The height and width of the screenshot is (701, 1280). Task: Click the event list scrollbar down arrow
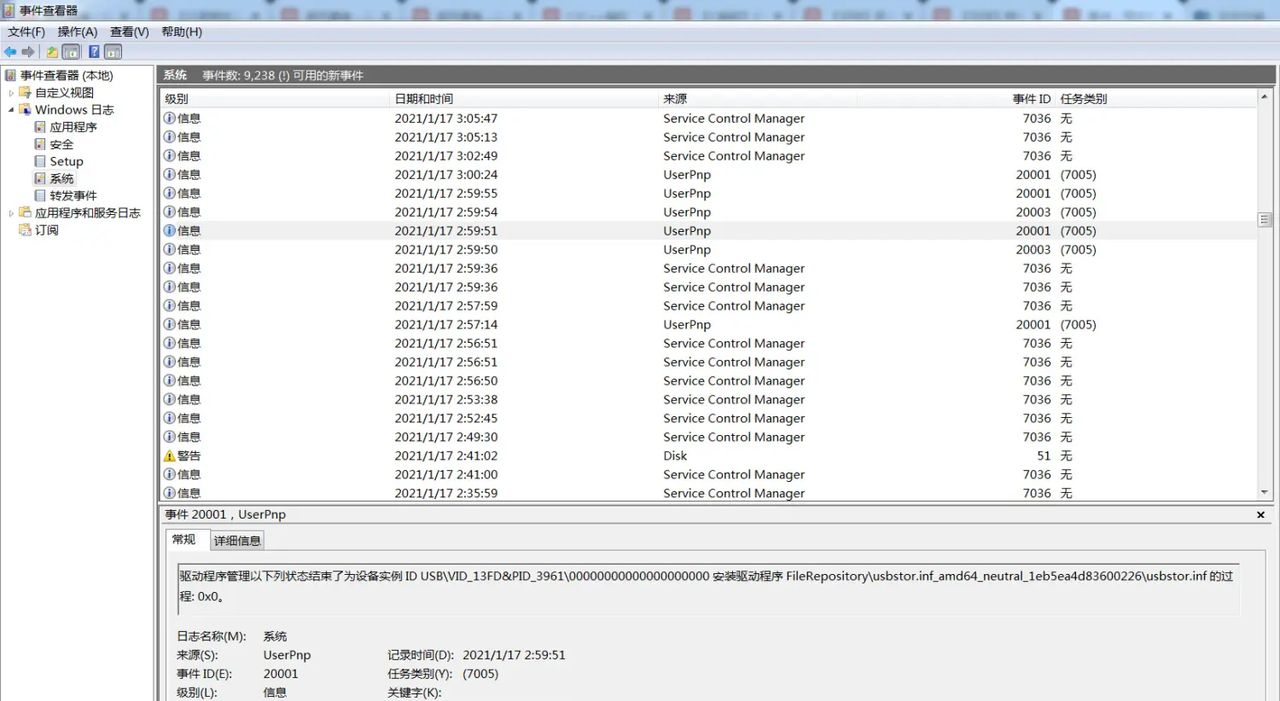point(1265,492)
